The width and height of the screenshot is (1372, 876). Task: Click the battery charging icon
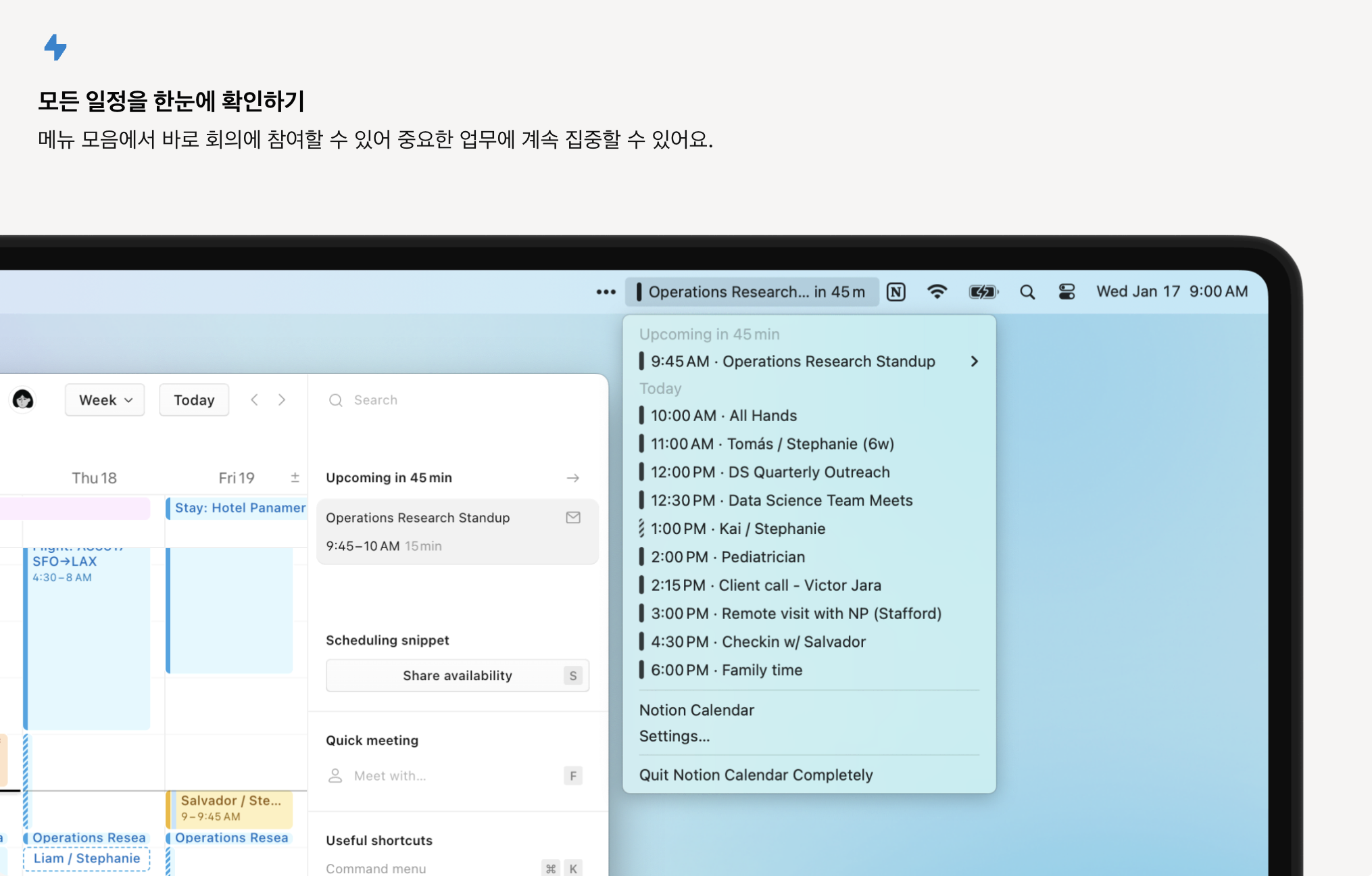(983, 292)
